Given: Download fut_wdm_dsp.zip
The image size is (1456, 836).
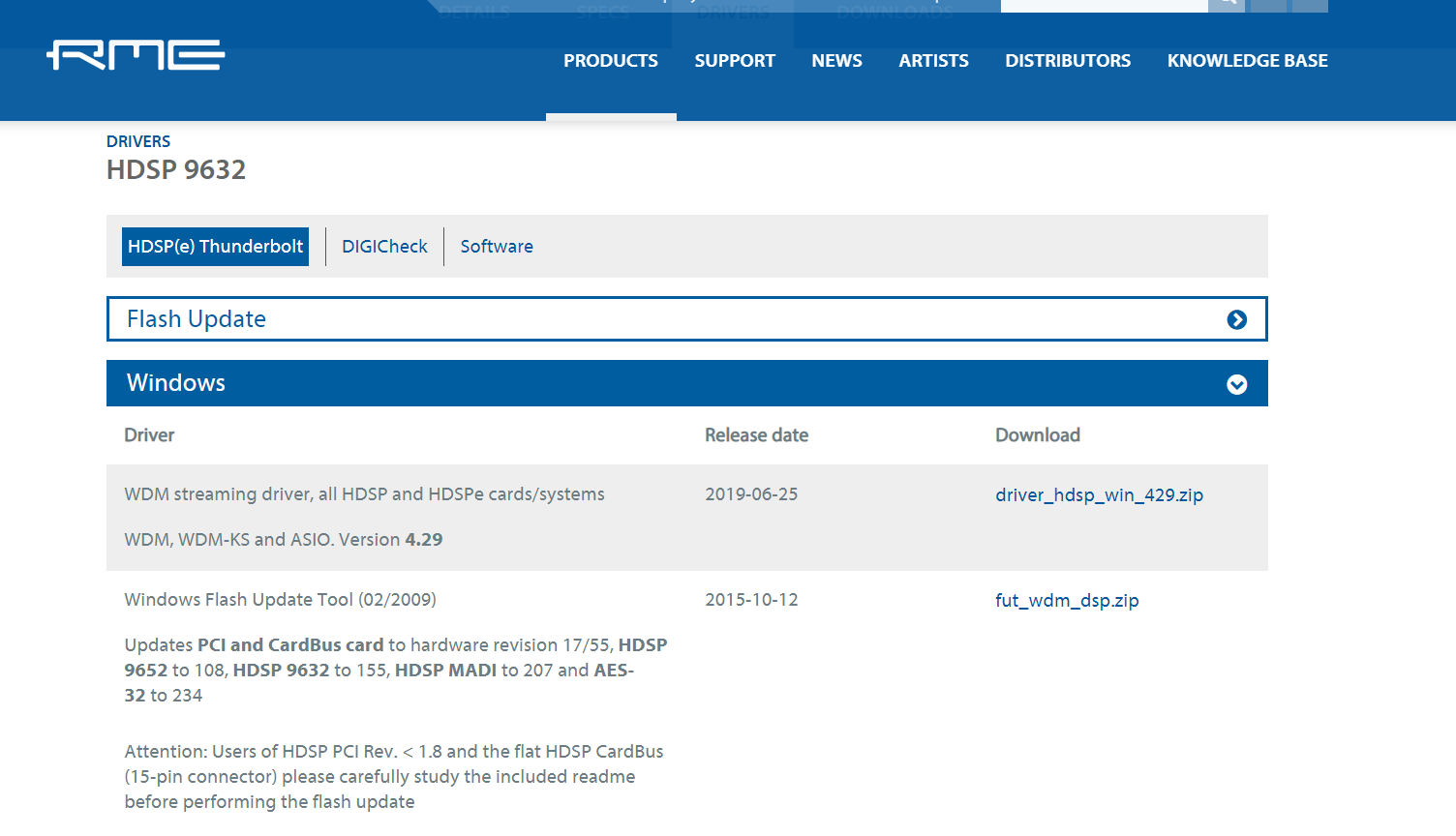Looking at the screenshot, I should click(1067, 601).
